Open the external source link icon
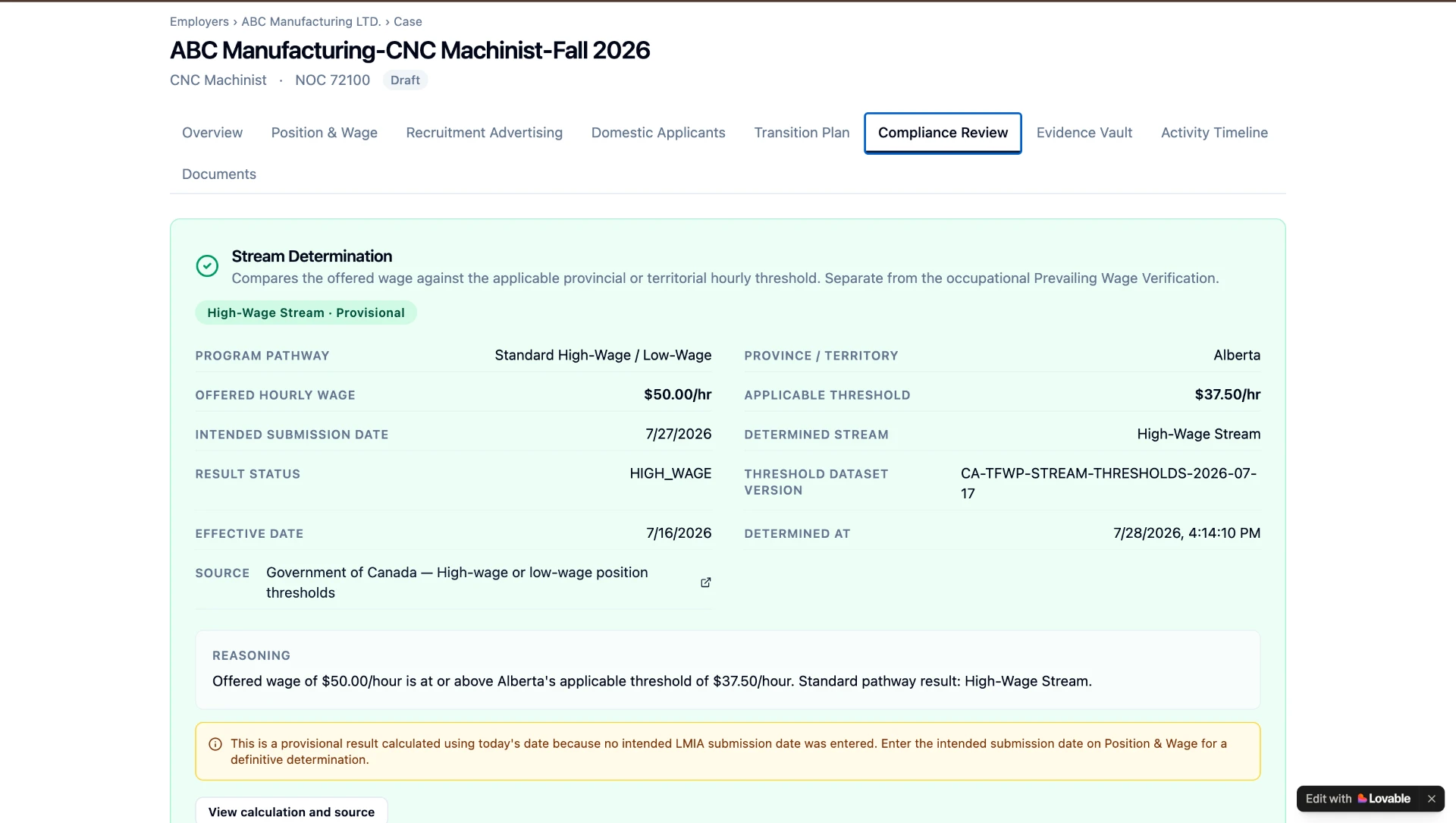Image resolution: width=1456 pixels, height=823 pixels. click(x=705, y=583)
